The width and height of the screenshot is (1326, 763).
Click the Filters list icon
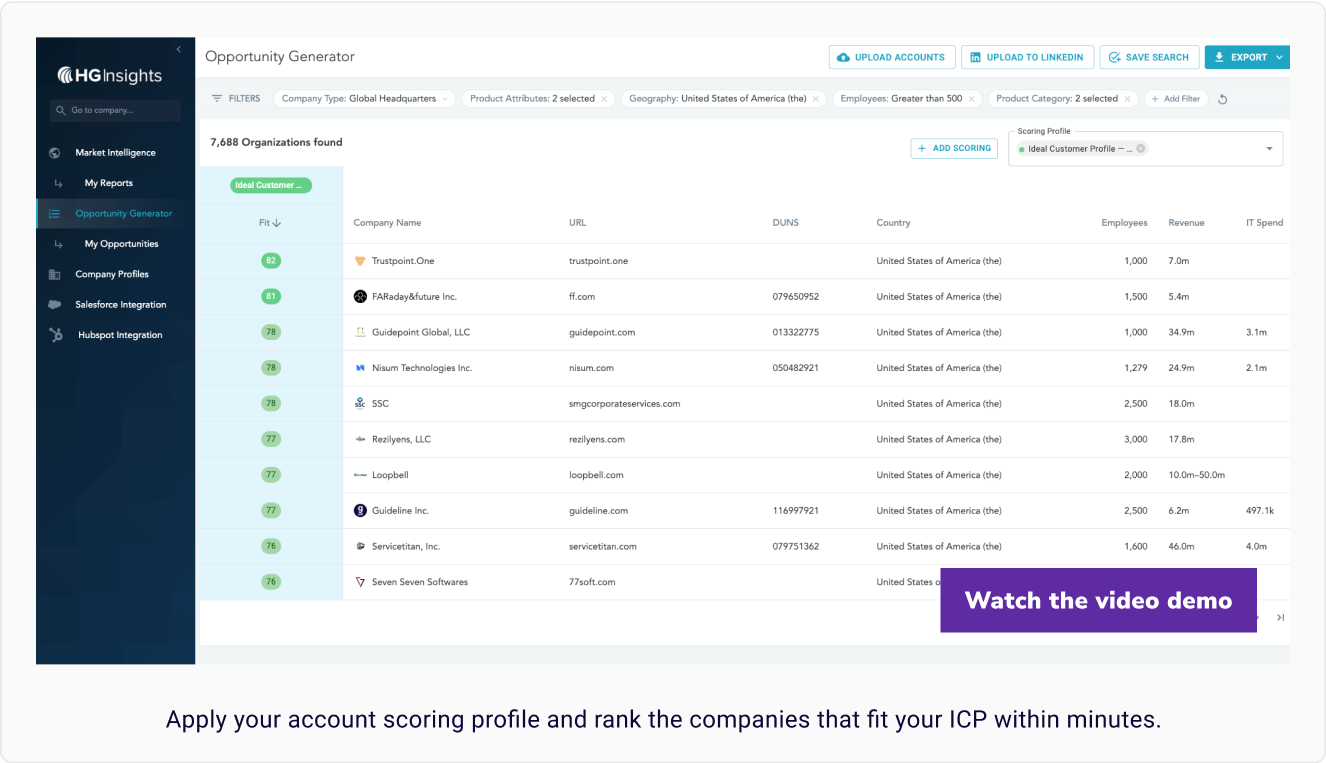(x=217, y=99)
